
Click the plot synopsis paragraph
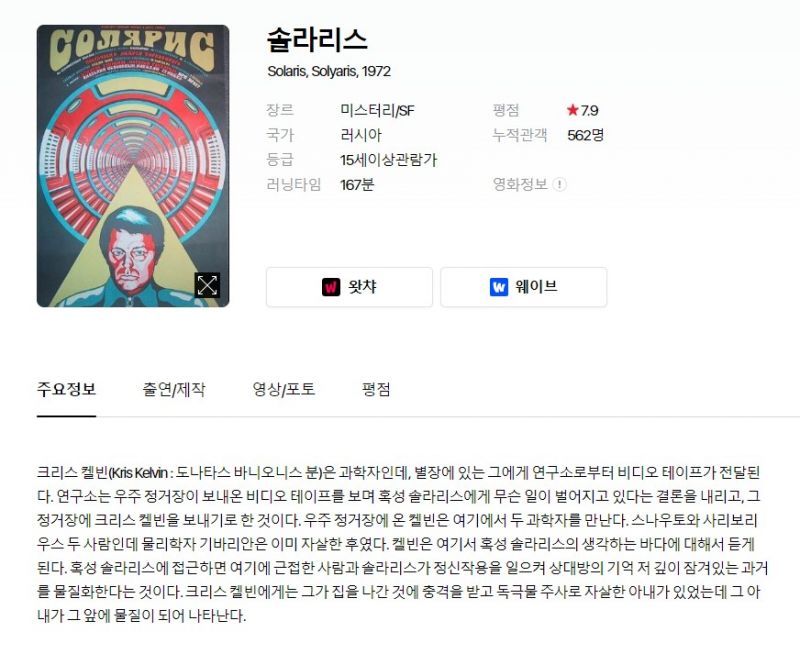pos(403,544)
